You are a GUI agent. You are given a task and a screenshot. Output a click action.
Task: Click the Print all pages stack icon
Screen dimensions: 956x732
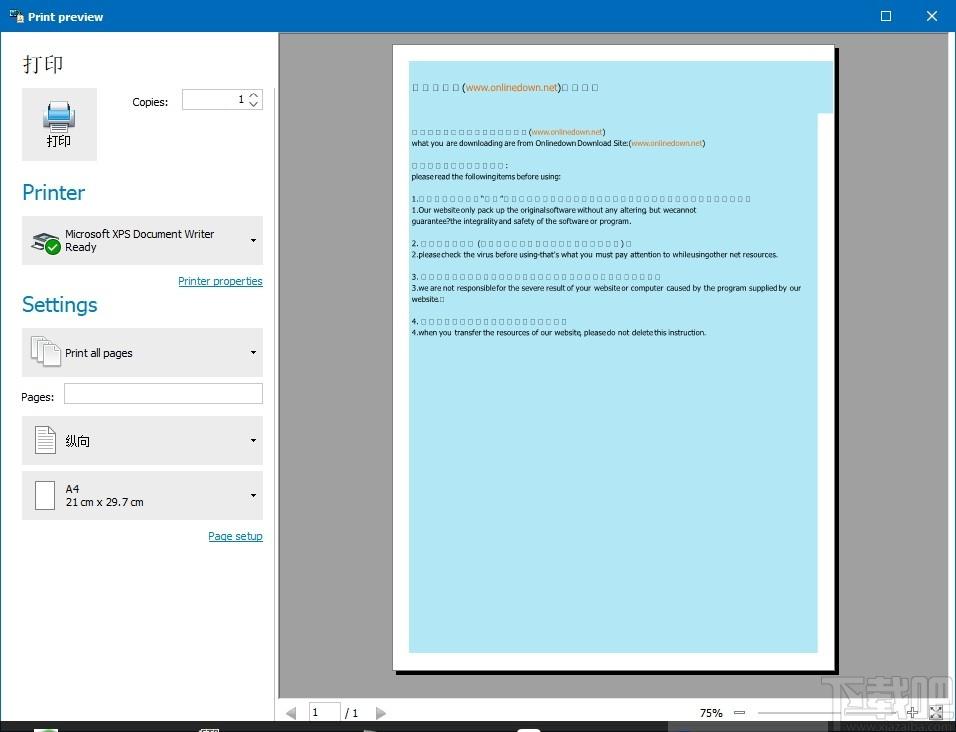46,351
